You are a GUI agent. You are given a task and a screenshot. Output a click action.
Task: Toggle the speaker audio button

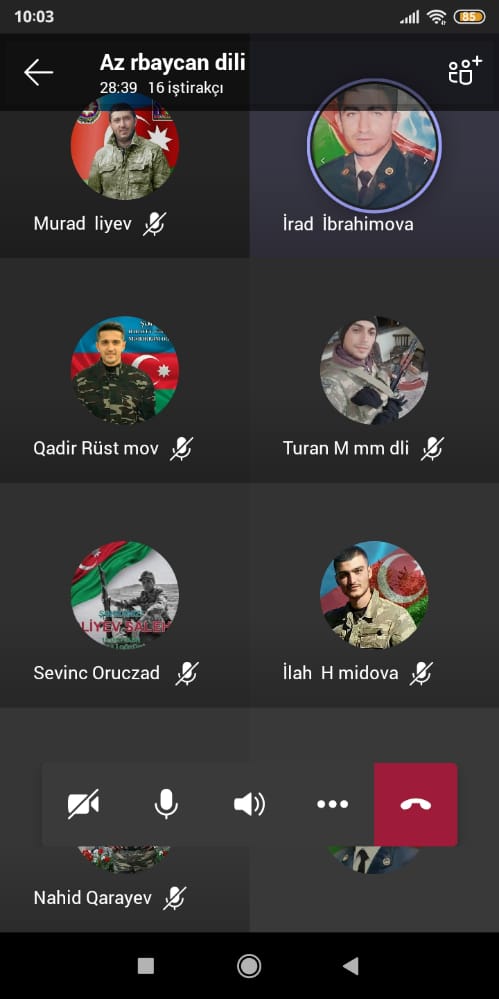249,804
